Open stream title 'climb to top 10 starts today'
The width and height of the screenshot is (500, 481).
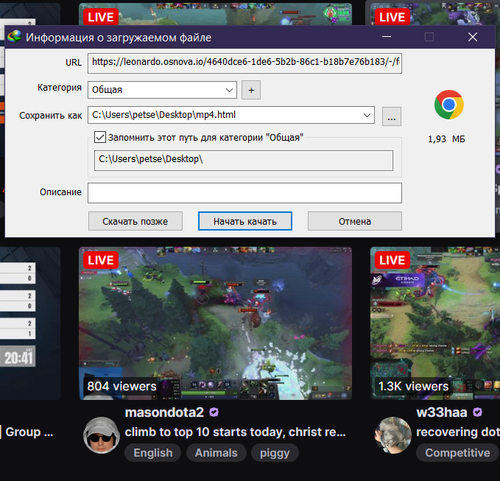click(235, 432)
